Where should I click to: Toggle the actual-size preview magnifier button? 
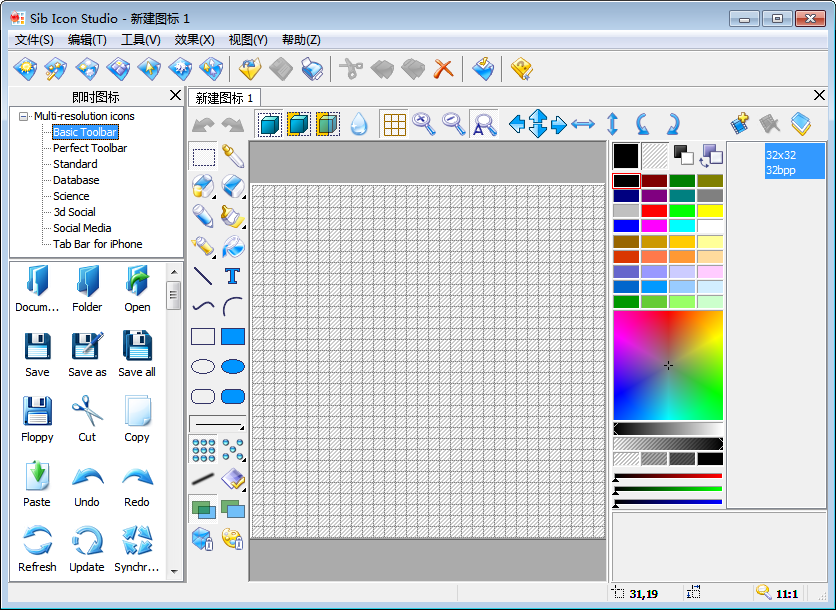484,124
